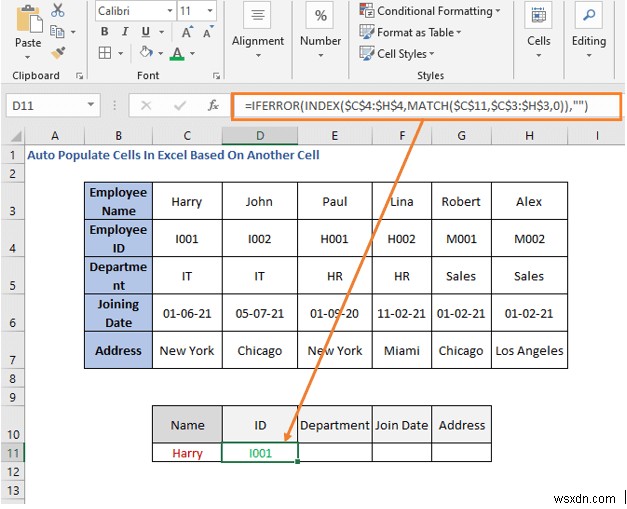This screenshot has height=509, width=627.
Task: Open the Name Box dropdown arrow
Action: 91,105
